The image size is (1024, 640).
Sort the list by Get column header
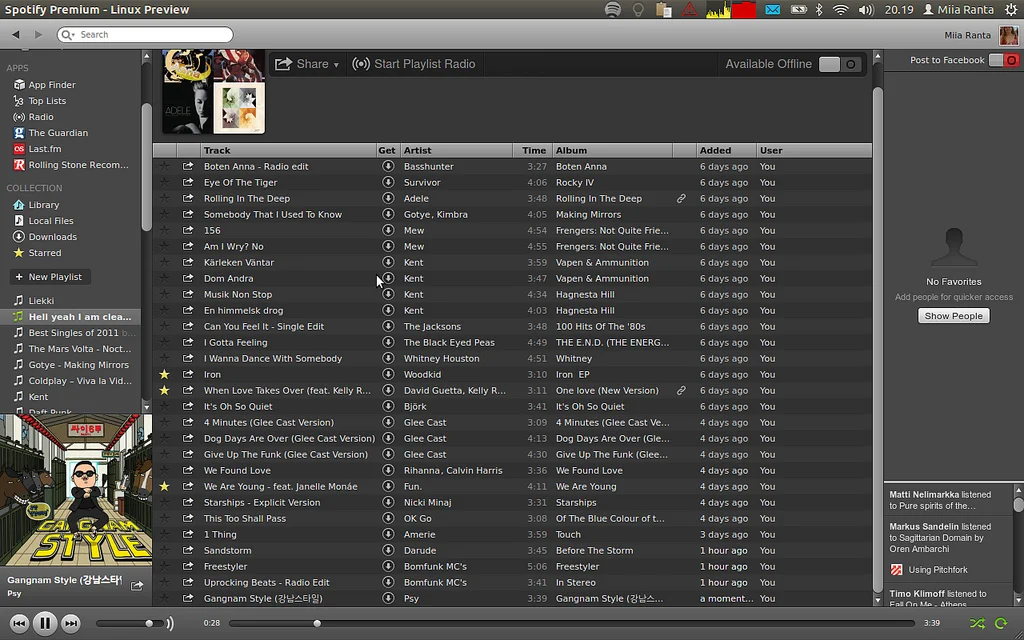click(x=388, y=150)
